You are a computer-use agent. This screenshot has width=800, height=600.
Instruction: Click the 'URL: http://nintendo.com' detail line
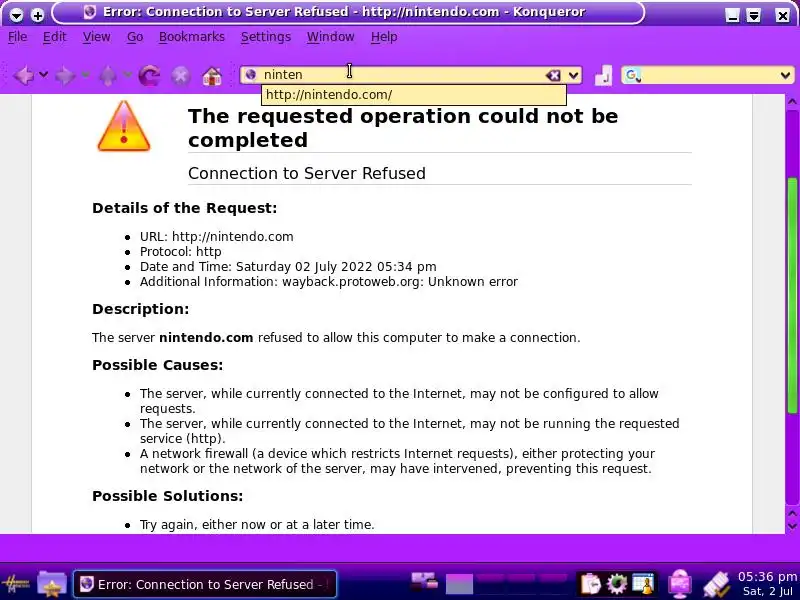[217, 237]
